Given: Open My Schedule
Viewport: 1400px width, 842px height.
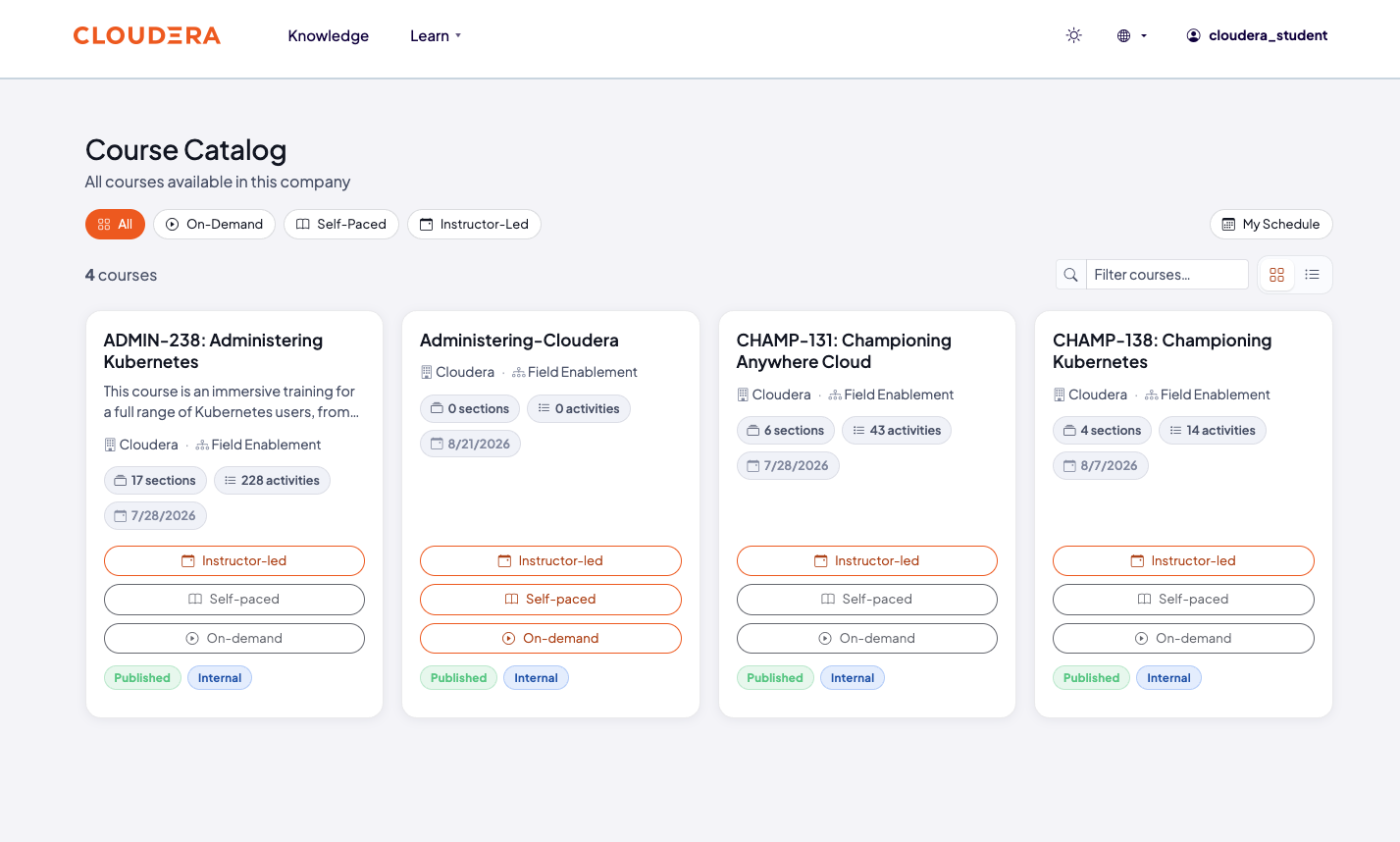Looking at the screenshot, I should point(1270,224).
